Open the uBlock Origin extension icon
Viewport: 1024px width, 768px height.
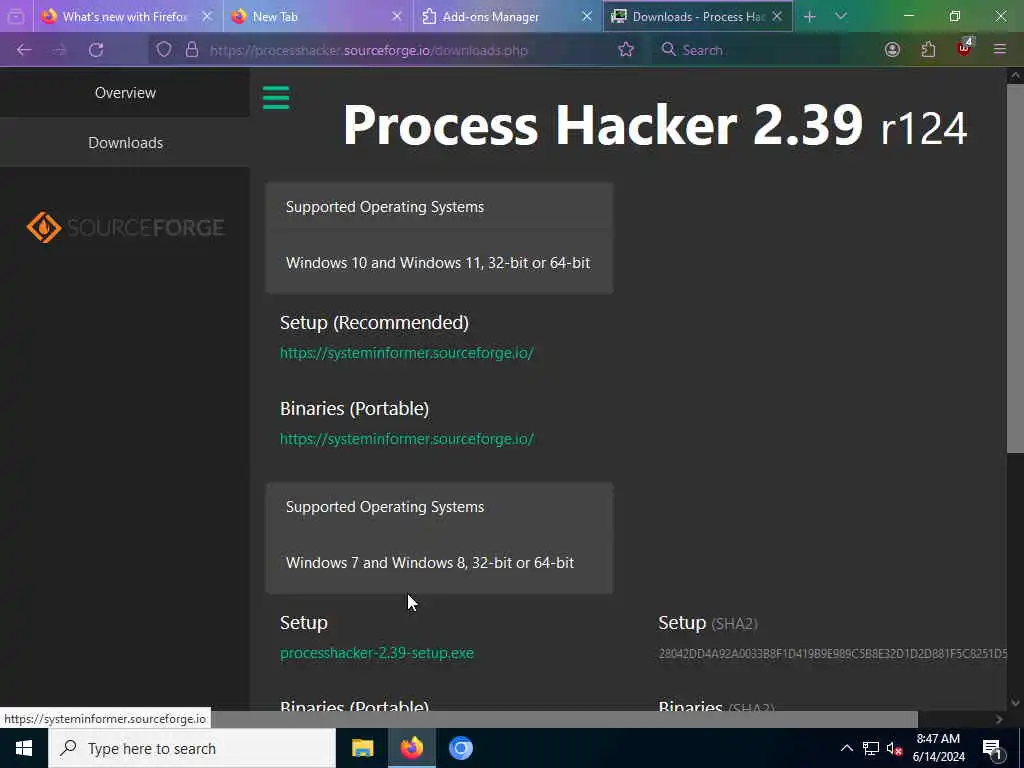tap(964, 48)
